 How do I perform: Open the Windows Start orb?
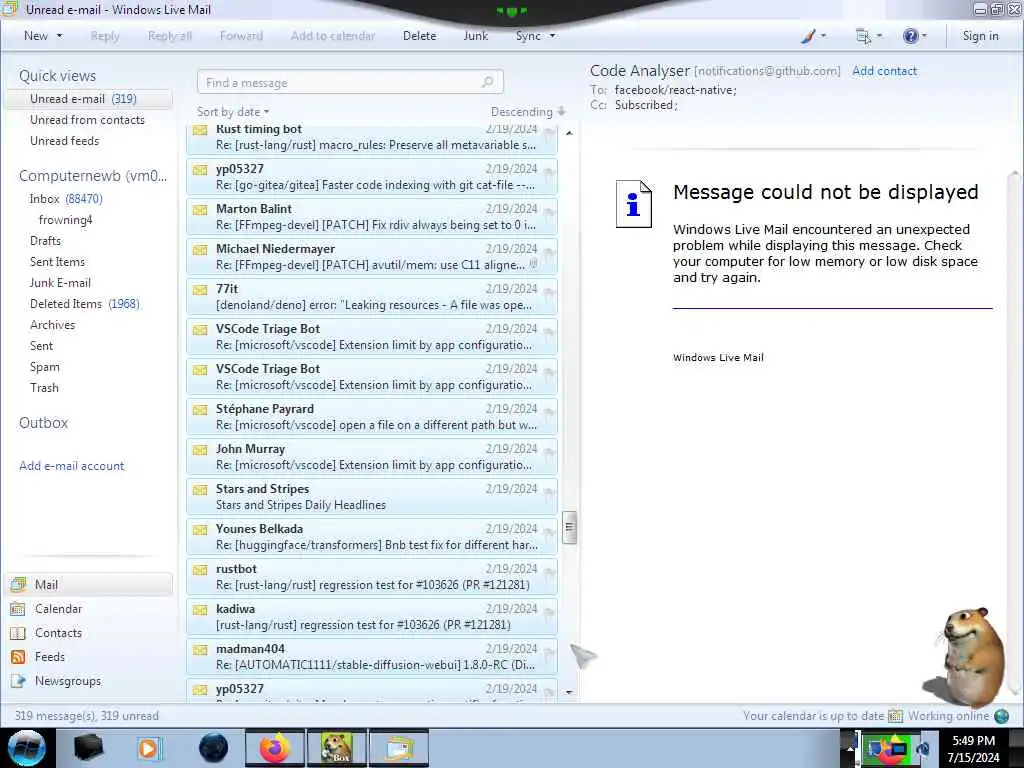[x=27, y=748]
